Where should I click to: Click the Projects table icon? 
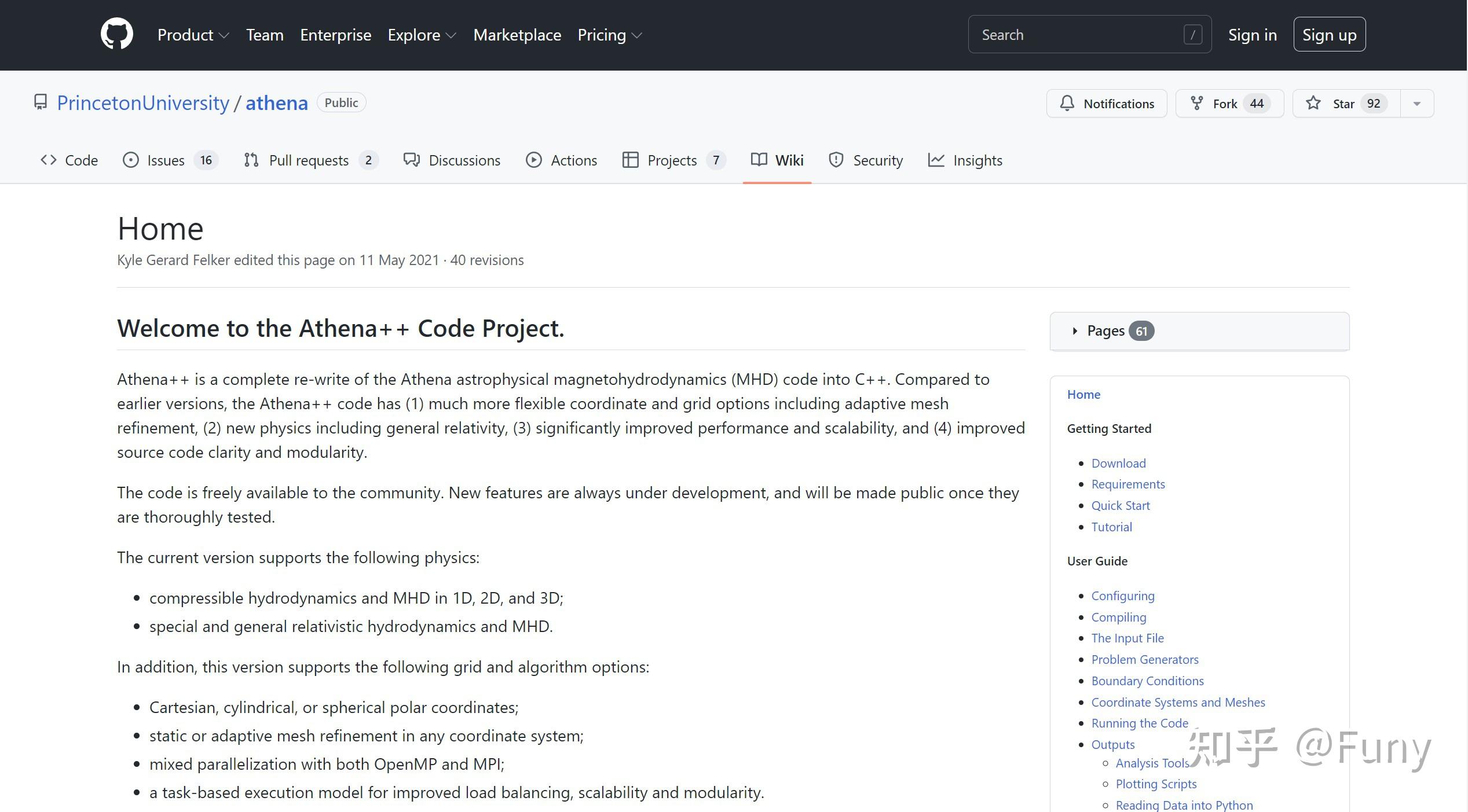630,160
